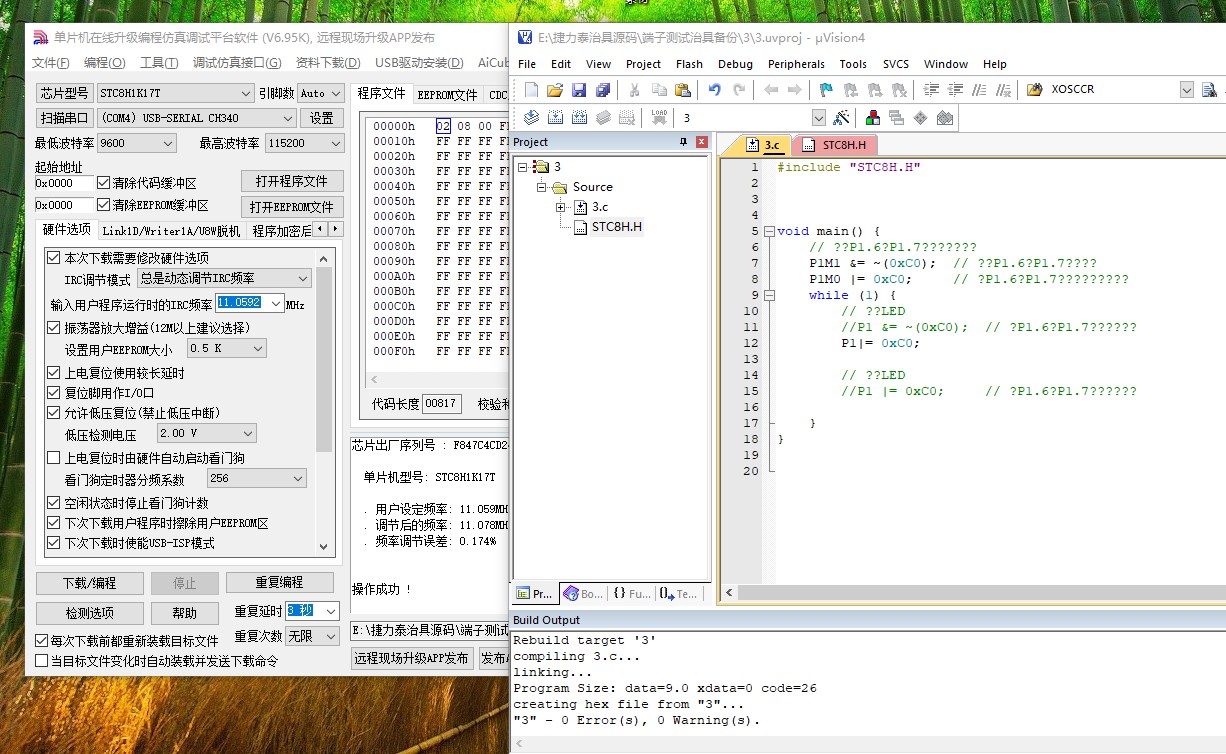The width and height of the screenshot is (1226, 754).
Task: Expand the 3.c node in the project tree
Action: click(561, 207)
